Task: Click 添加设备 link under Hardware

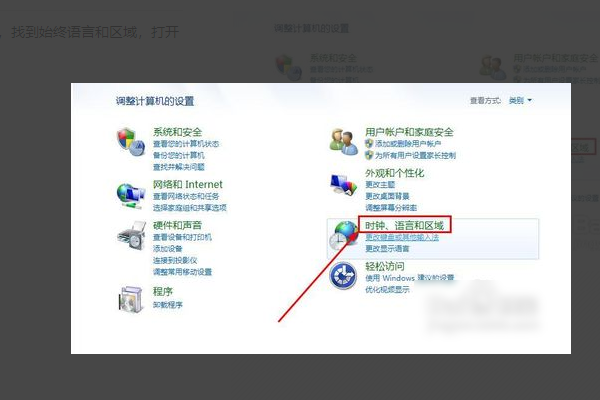Action: click(x=168, y=249)
